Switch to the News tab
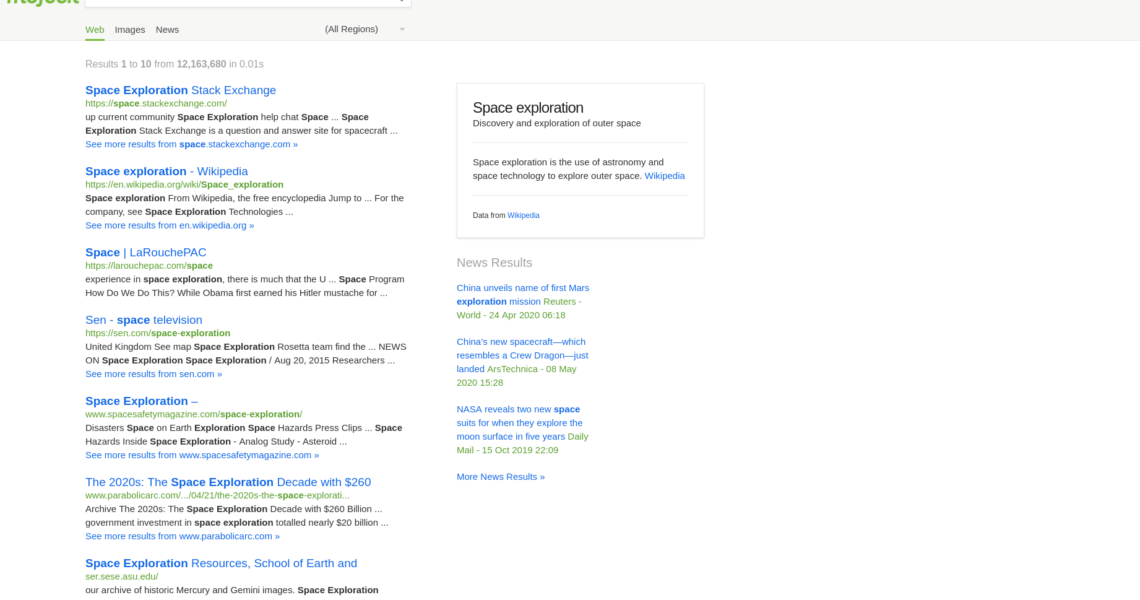This screenshot has height=600, width=1140. [167, 30]
